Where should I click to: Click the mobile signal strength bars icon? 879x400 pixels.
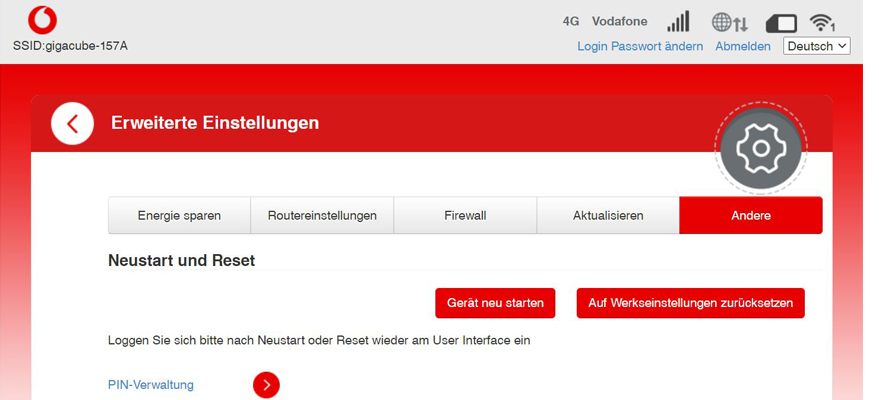[679, 22]
